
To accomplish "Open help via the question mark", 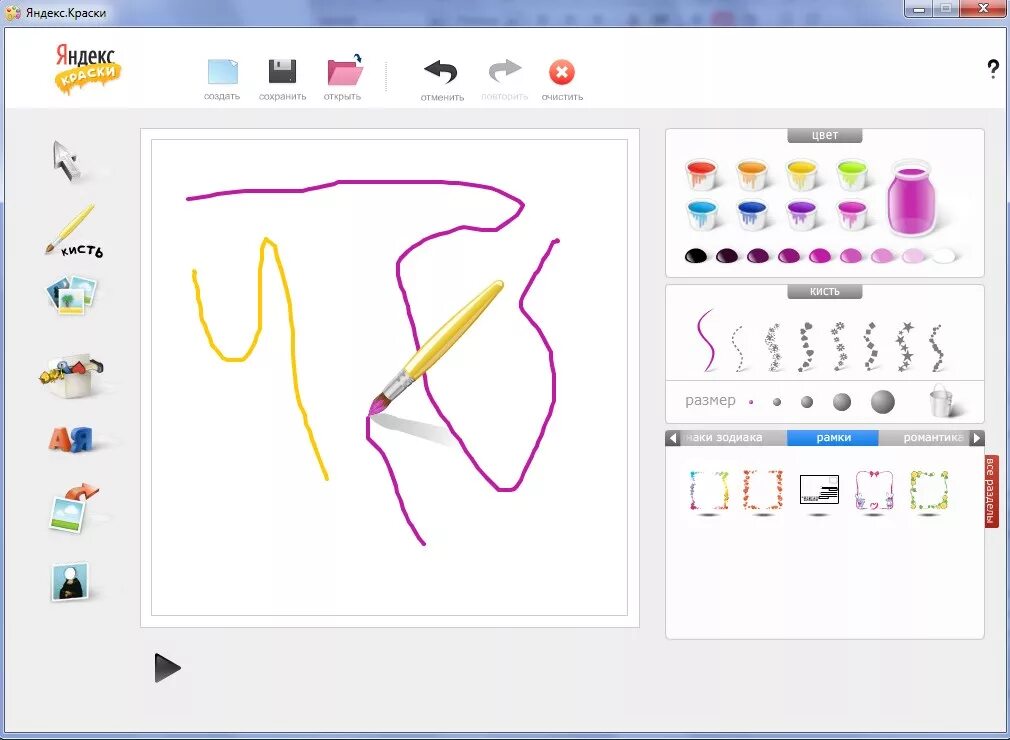I will click(x=993, y=68).
